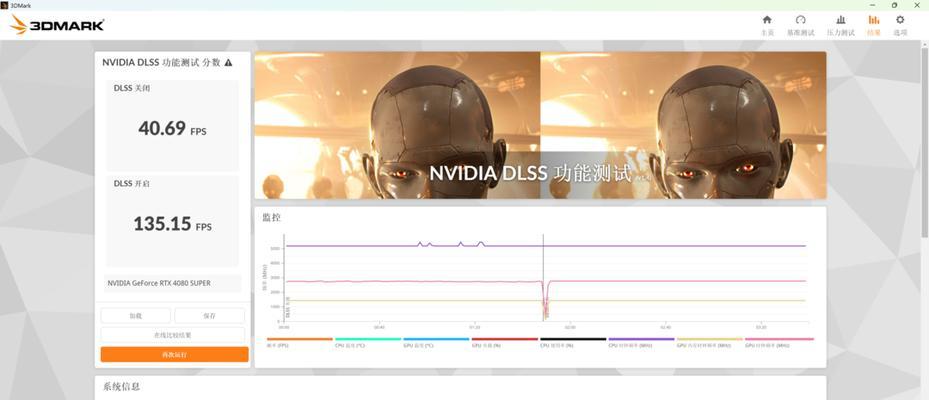Viewport: 929px width, 400px height.
Task: Toggle the black CPU load legend entry
Action: [573, 343]
